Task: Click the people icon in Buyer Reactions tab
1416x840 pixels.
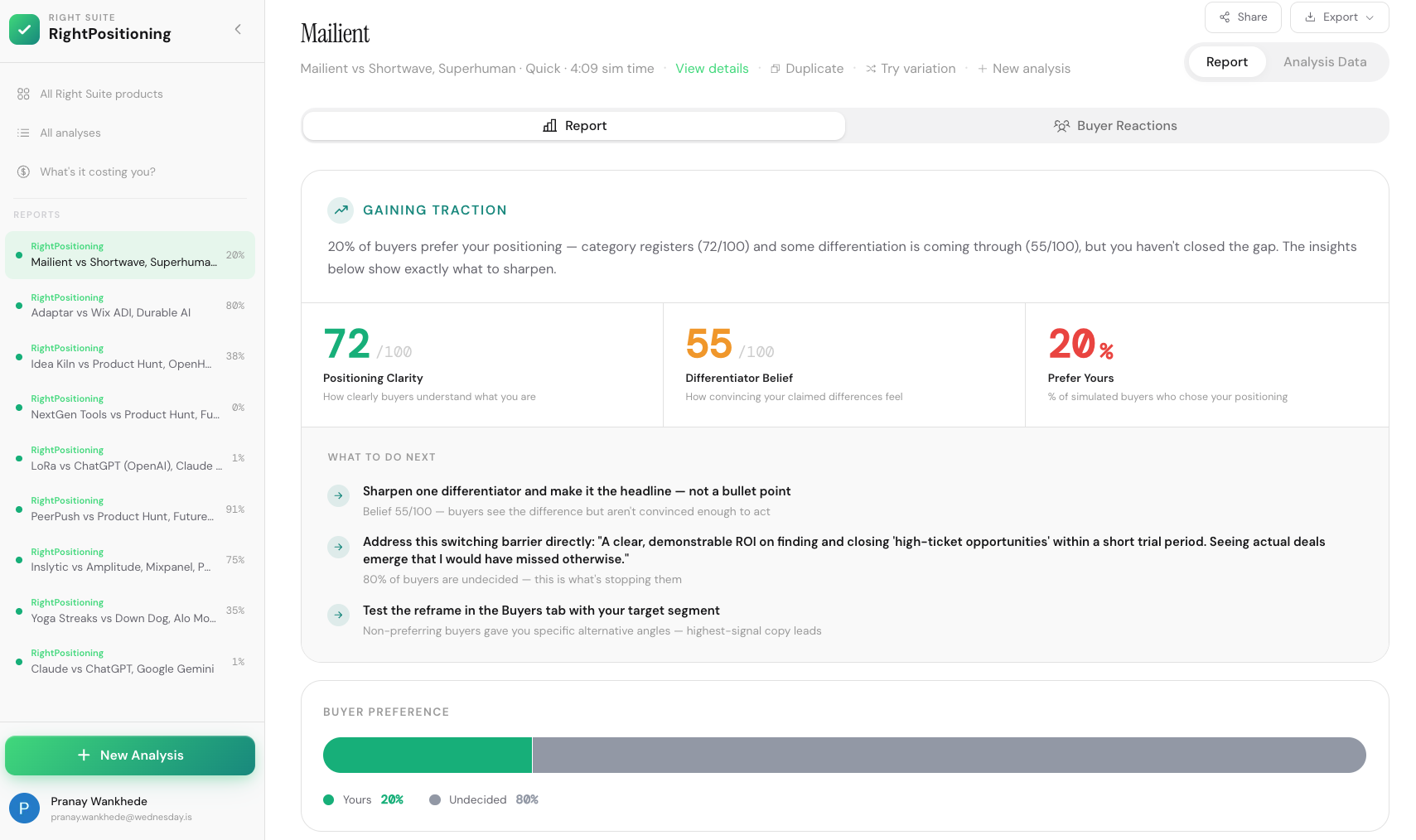Action: pyautogui.click(x=1061, y=126)
